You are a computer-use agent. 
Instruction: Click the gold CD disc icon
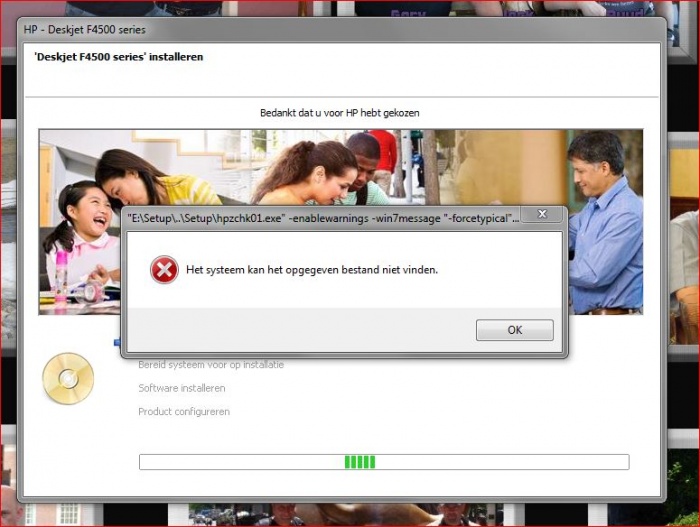(68, 379)
